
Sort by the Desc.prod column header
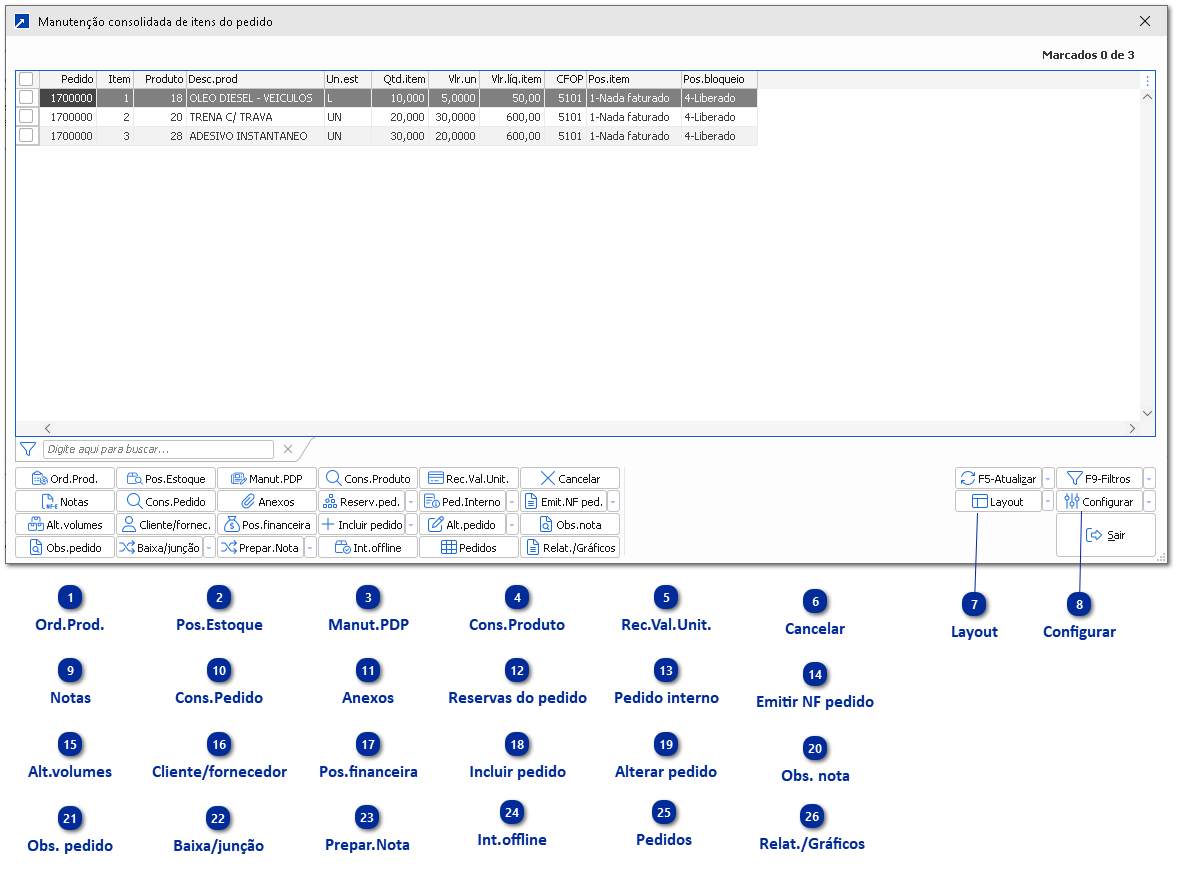click(254, 79)
